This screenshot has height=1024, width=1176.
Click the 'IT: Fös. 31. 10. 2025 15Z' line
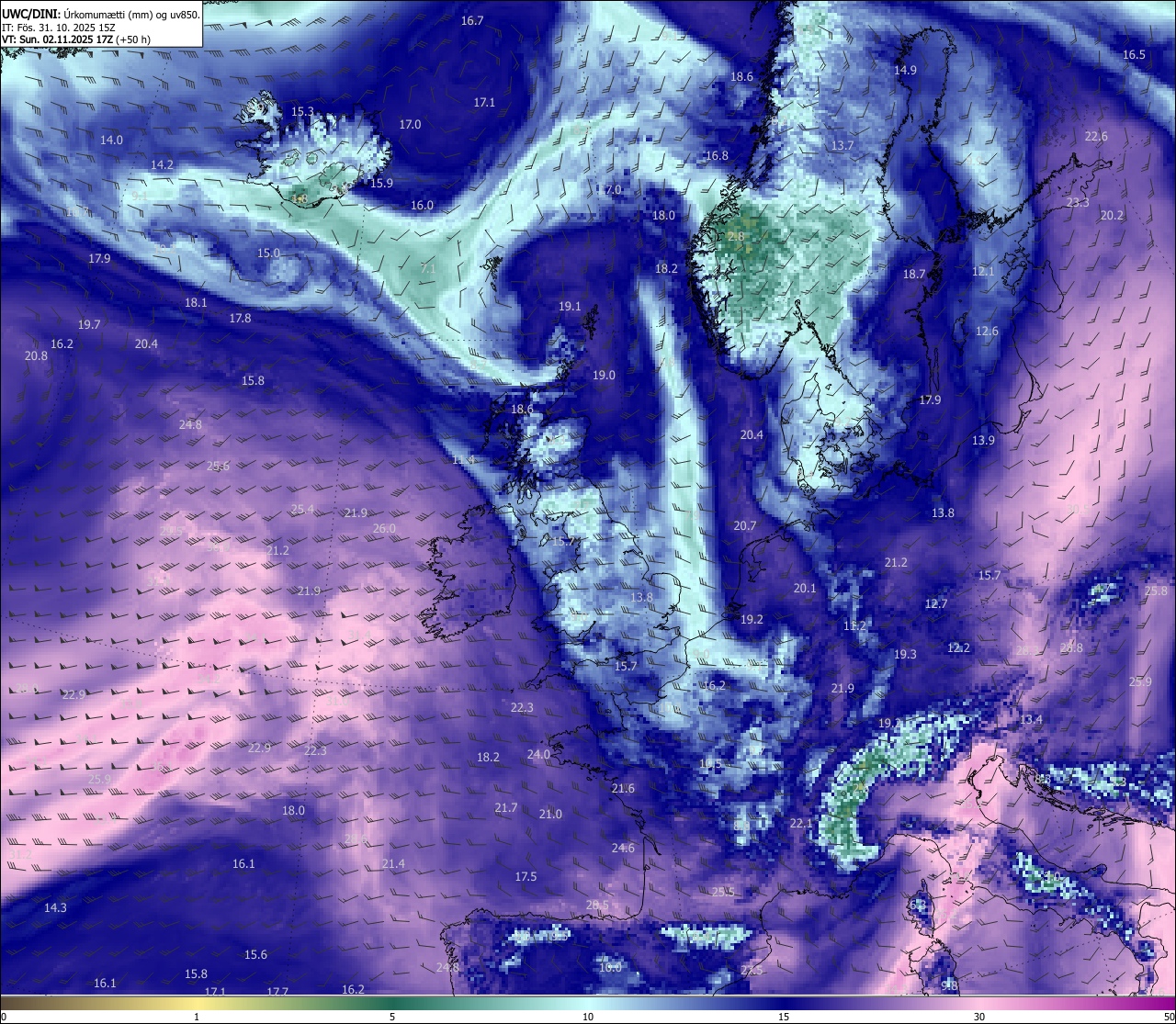(59, 27)
